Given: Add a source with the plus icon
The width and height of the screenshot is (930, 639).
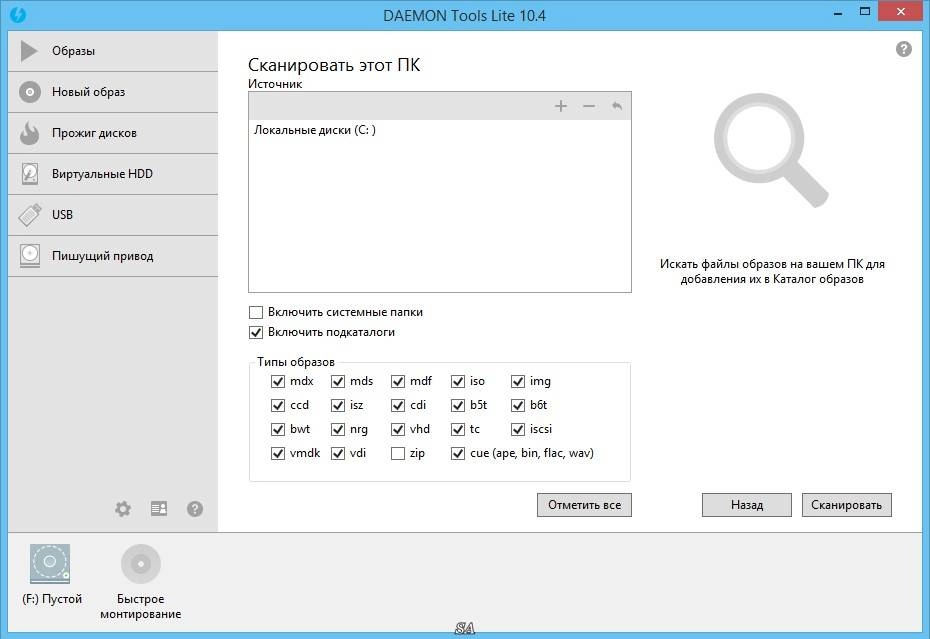Looking at the screenshot, I should pos(560,106).
